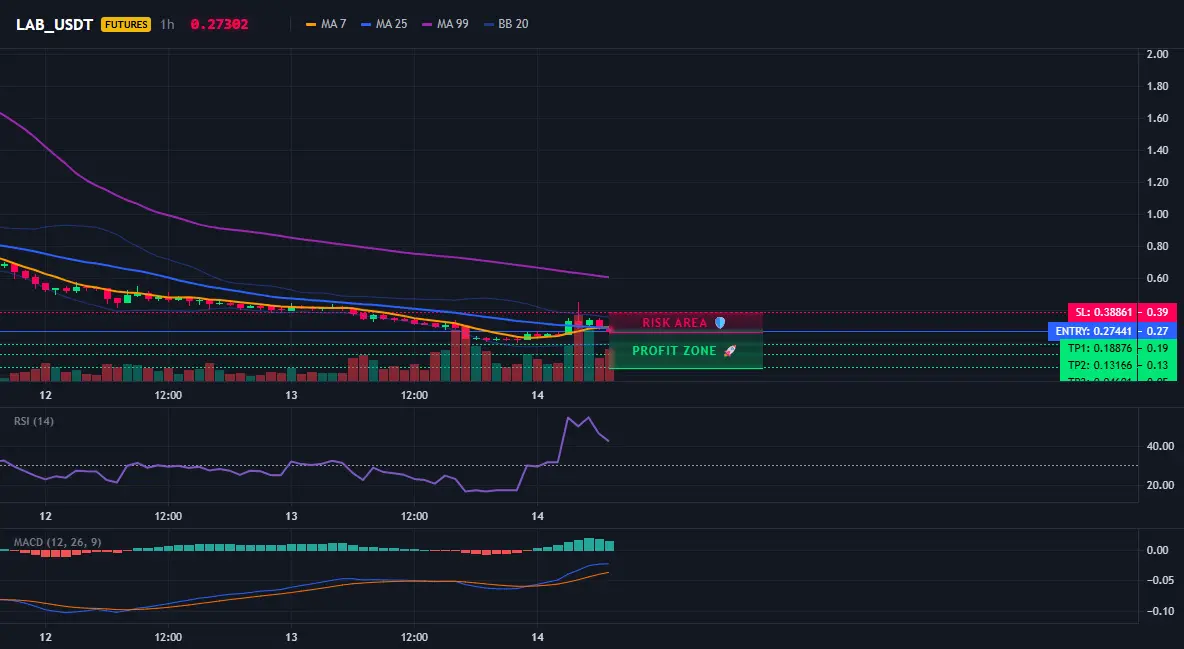Open the RSI (14) indicator label
Screen dimensions: 1184x649
pyautogui.click(x=34, y=421)
